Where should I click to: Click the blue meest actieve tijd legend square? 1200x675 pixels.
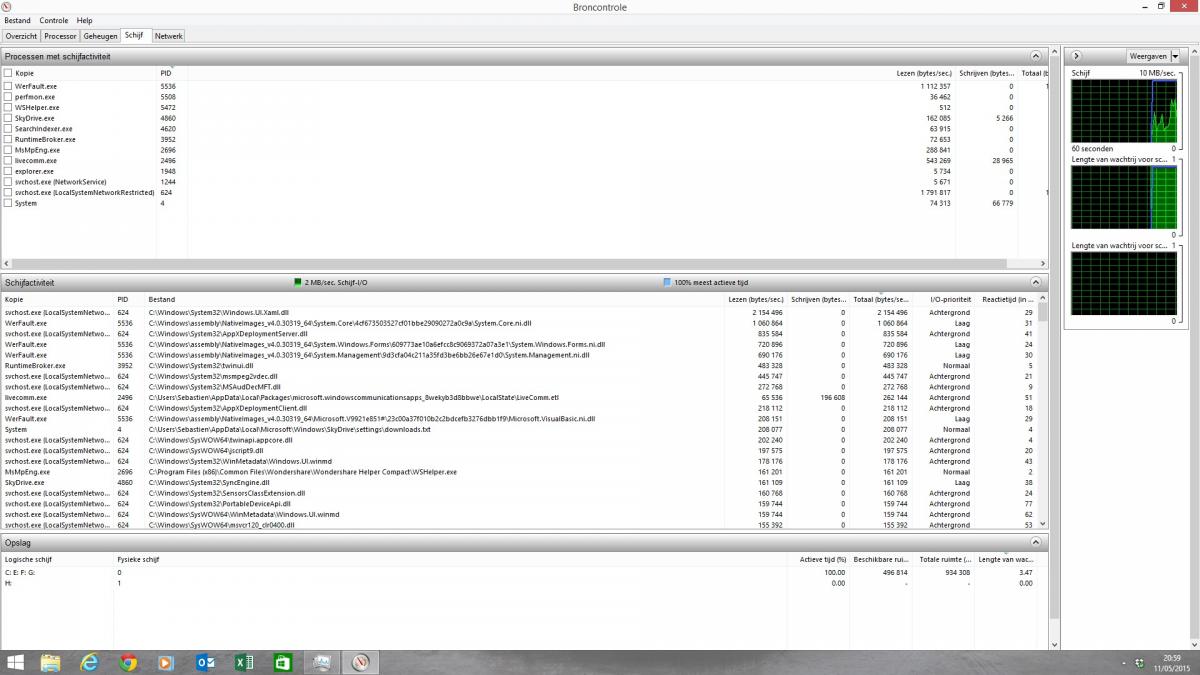[667, 283]
